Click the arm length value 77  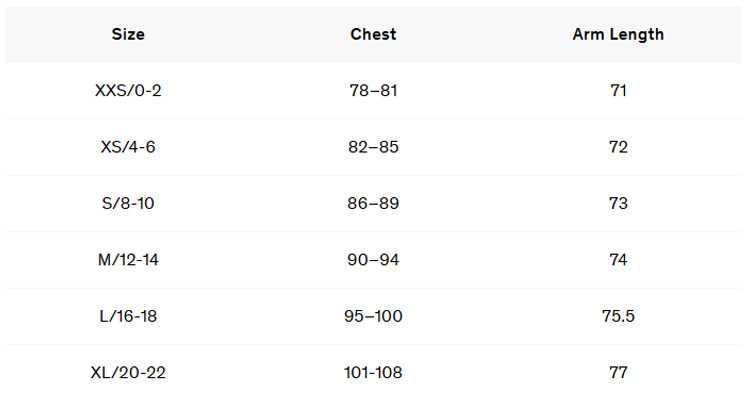[x=618, y=373]
